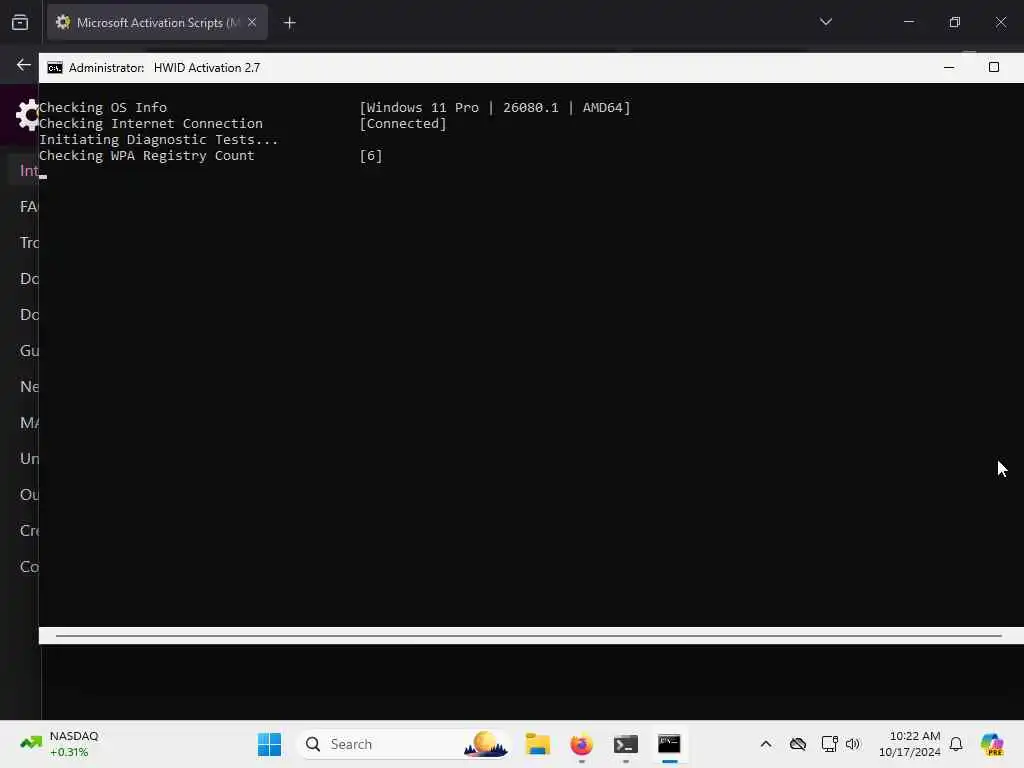Close the Microsoft Activation Scripts tab
1024x768 pixels.
click(252, 22)
